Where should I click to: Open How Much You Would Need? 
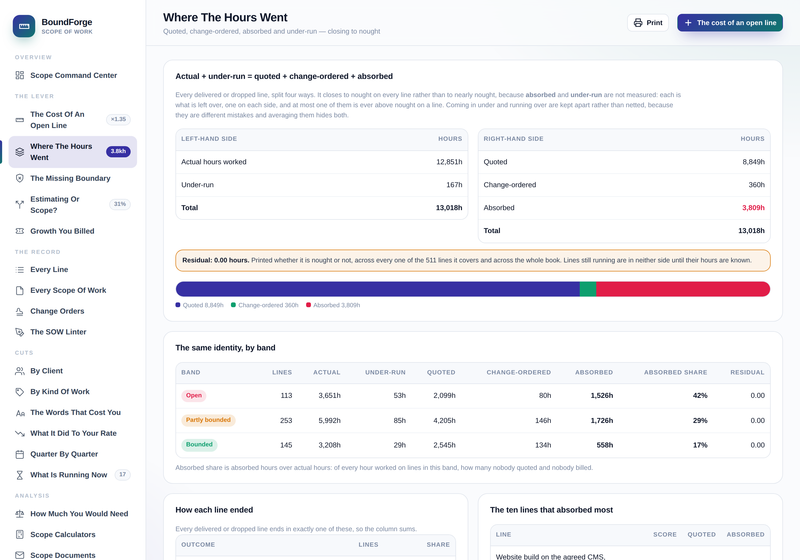point(73,514)
